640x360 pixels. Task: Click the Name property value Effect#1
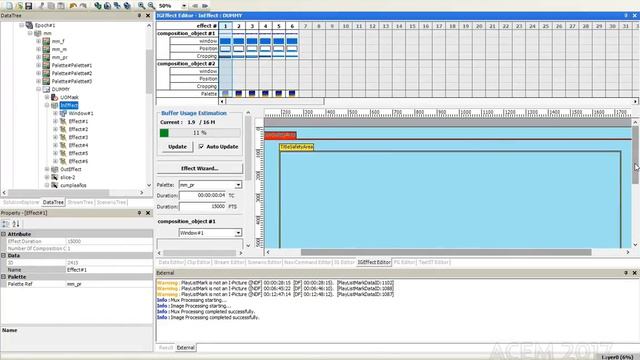109,270
